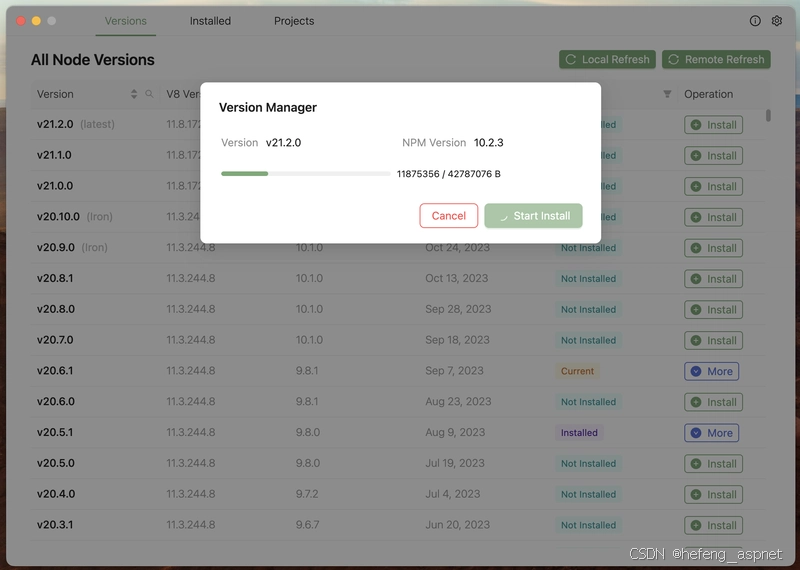This screenshot has height=570, width=800.
Task: Click the Local Refresh button
Action: pyautogui.click(x=607, y=59)
